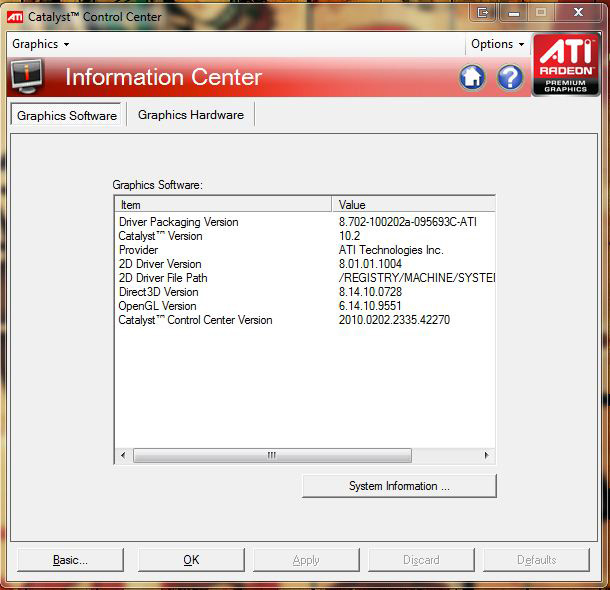Select the Provider row label
Viewport: 610px width, 590px height.
coord(138,250)
